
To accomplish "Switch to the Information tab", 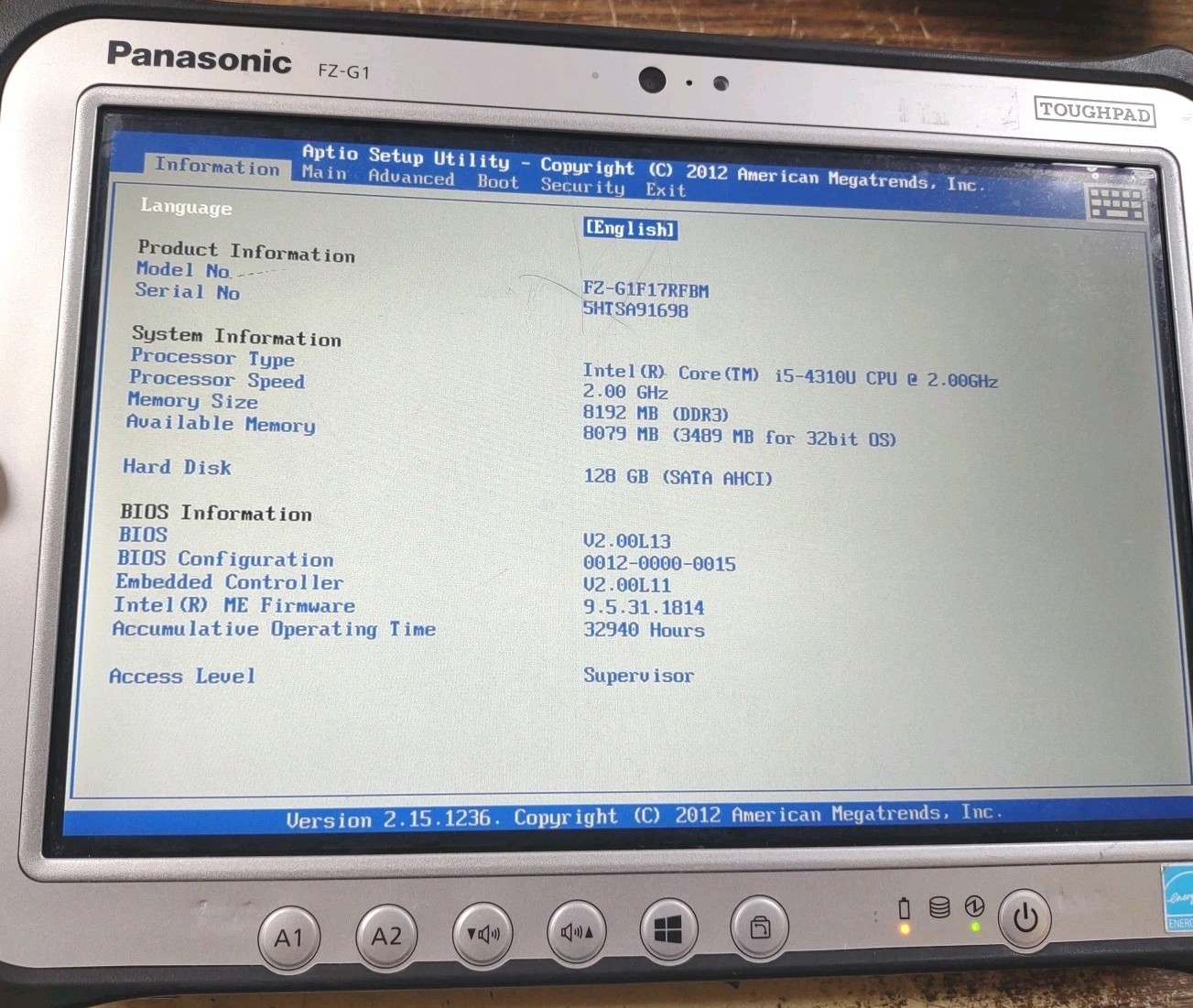I will click(x=217, y=167).
